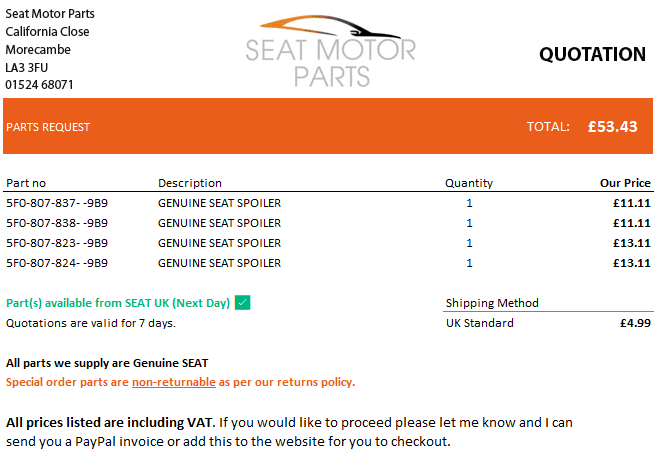
Task: Click the total amount £53.43
Action: click(x=612, y=127)
